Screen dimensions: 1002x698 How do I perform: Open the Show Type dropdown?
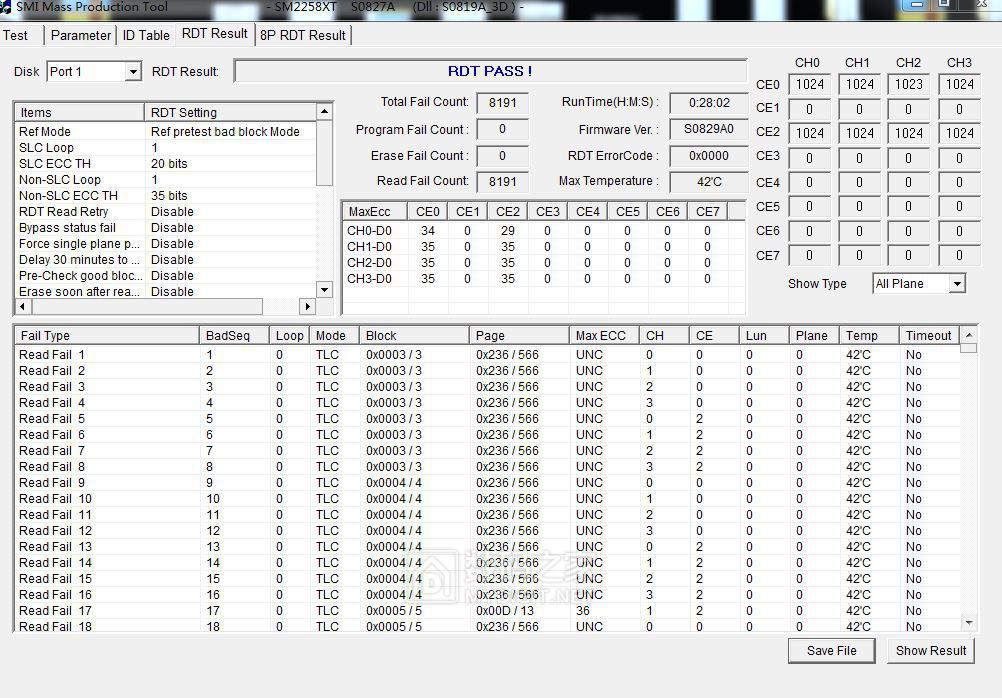click(x=956, y=284)
